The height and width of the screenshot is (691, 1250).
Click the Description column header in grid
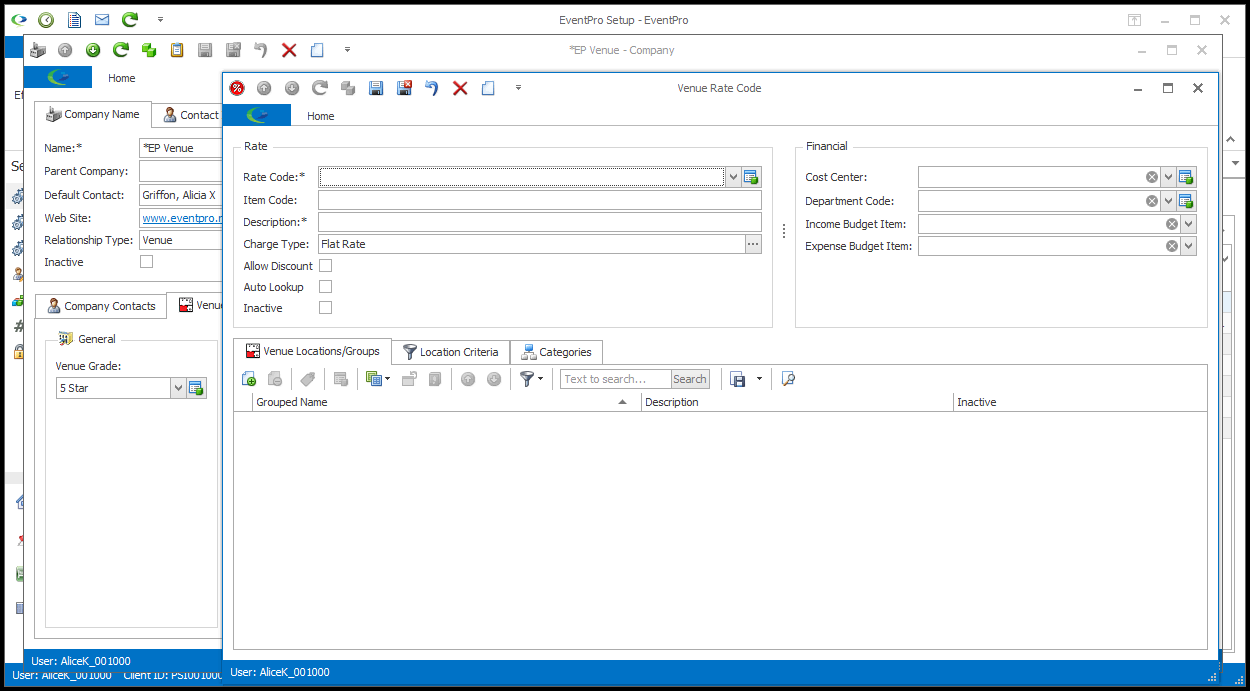797,402
